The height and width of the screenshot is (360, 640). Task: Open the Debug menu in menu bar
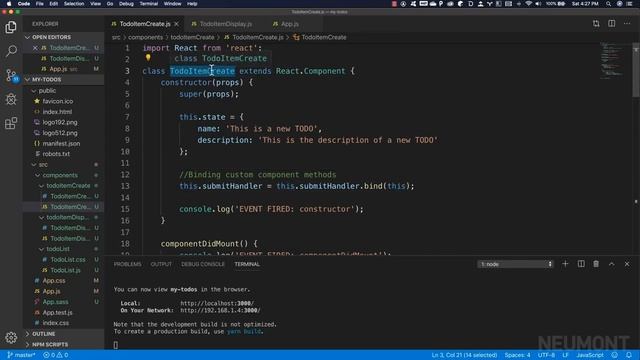126,4
